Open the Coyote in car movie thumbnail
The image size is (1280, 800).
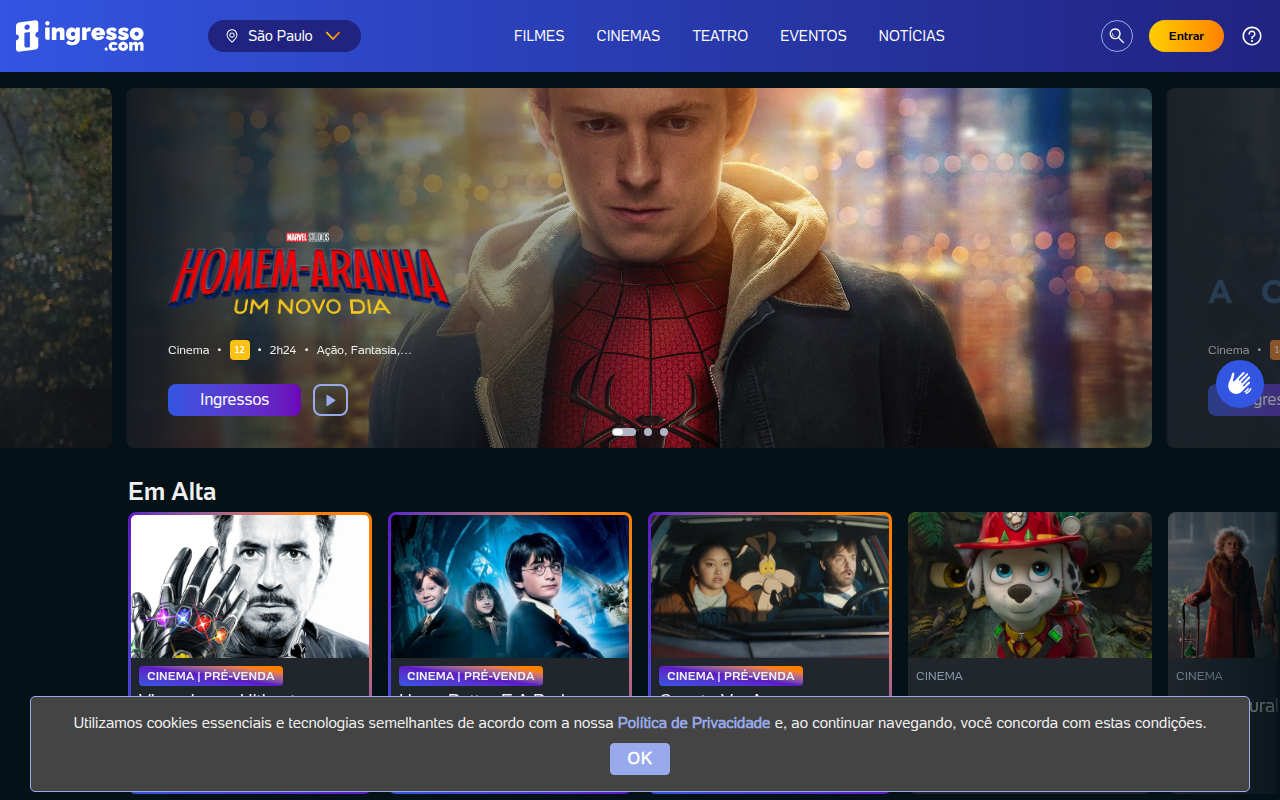coord(770,586)
